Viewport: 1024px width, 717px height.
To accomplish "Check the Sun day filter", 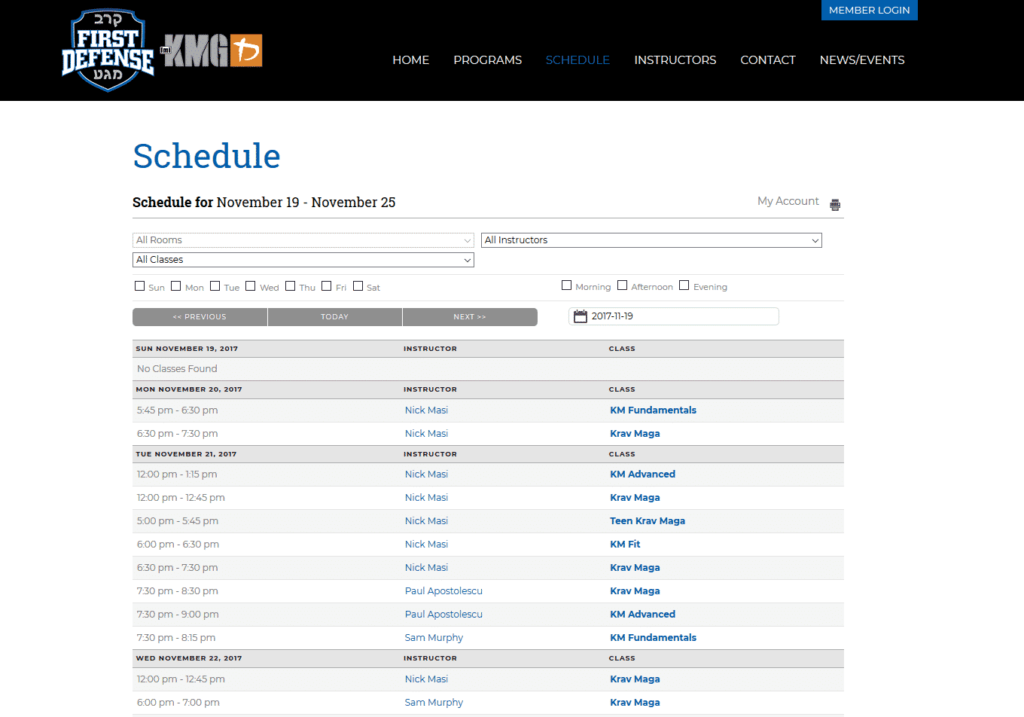I will click(139, 286).
